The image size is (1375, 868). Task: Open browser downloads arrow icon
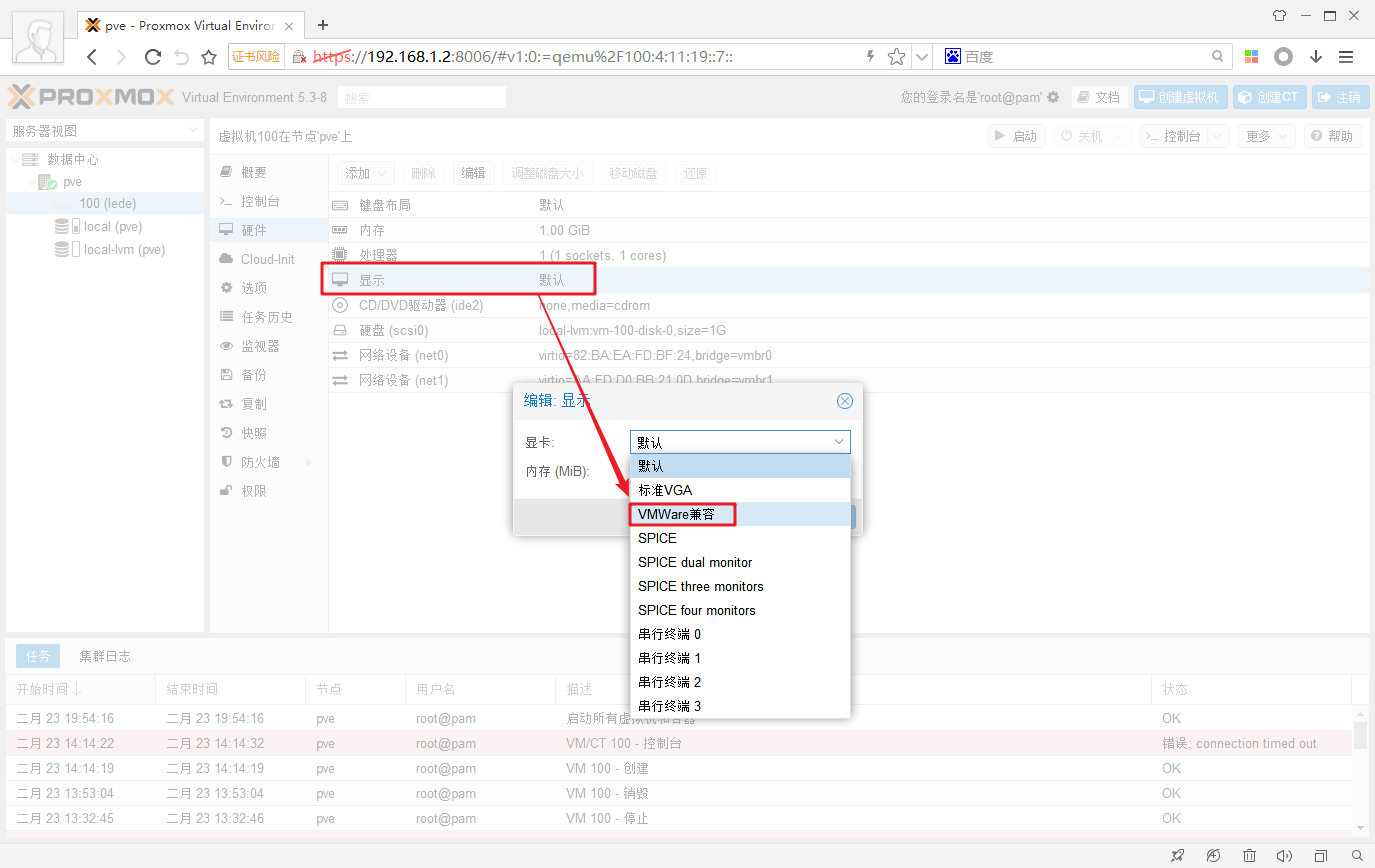[1316, 57]
